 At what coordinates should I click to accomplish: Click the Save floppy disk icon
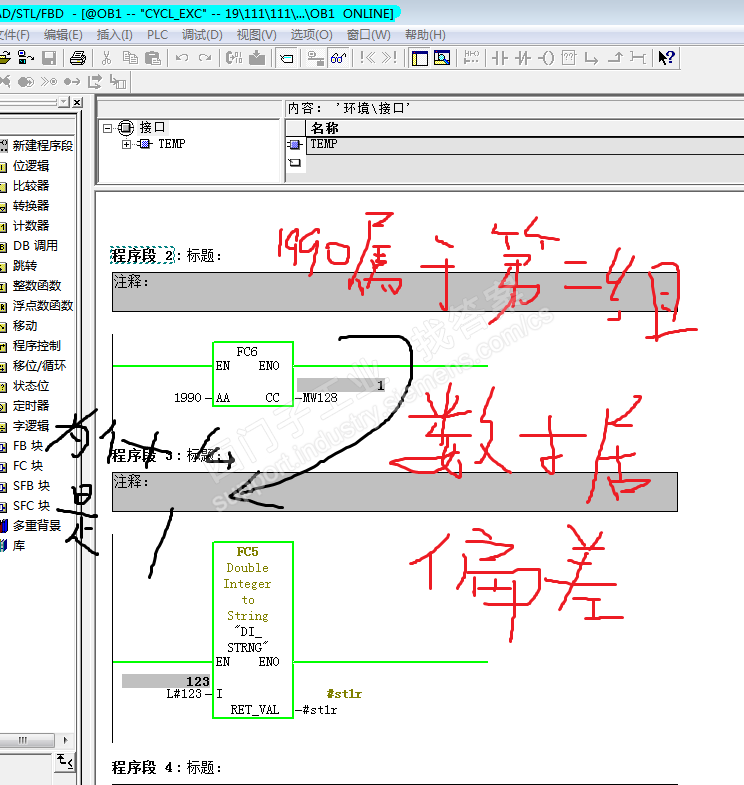point(49,58)
